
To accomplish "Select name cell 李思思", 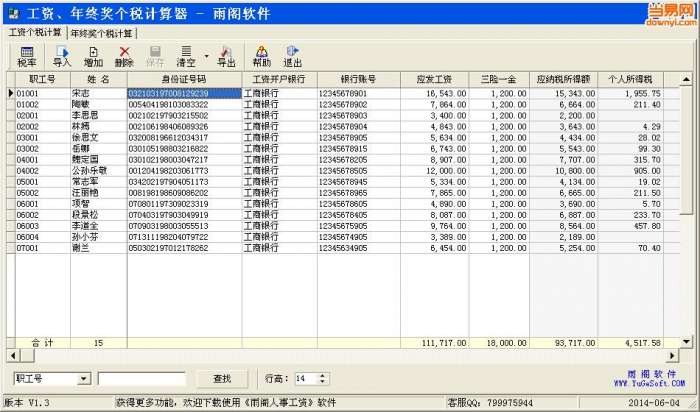I will 99,115.
